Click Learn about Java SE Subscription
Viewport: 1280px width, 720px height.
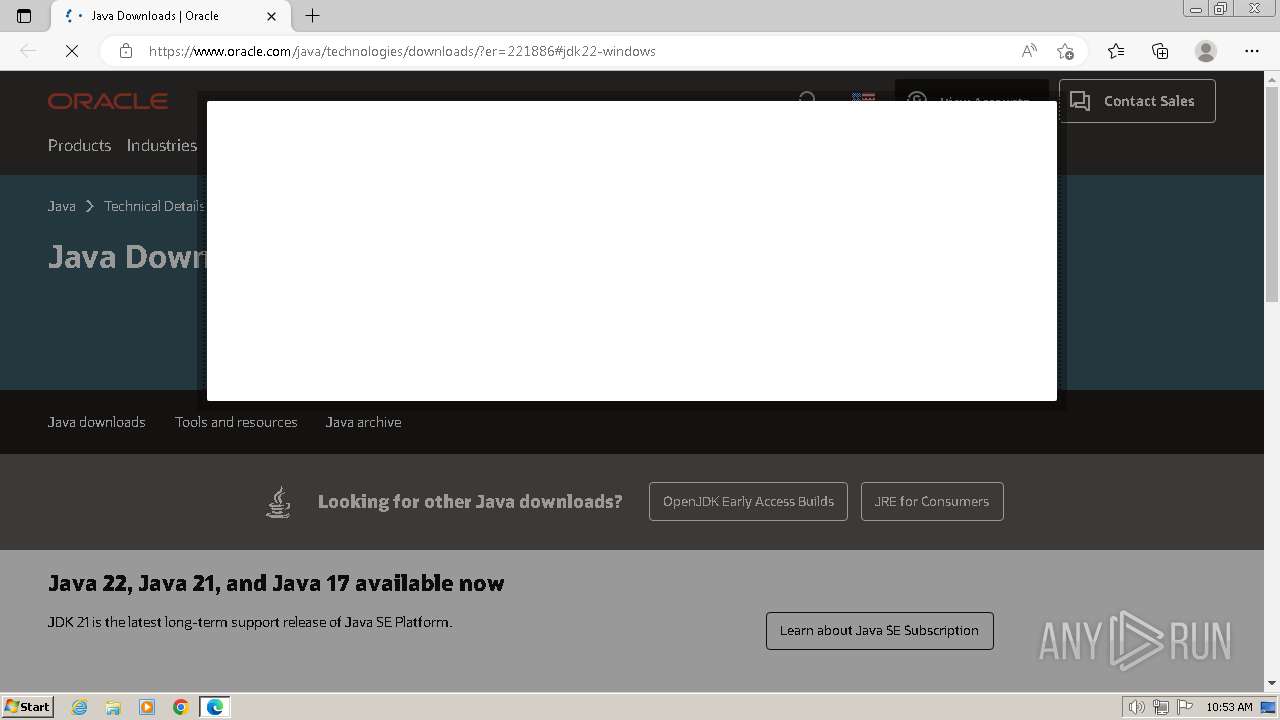[880, 631]
